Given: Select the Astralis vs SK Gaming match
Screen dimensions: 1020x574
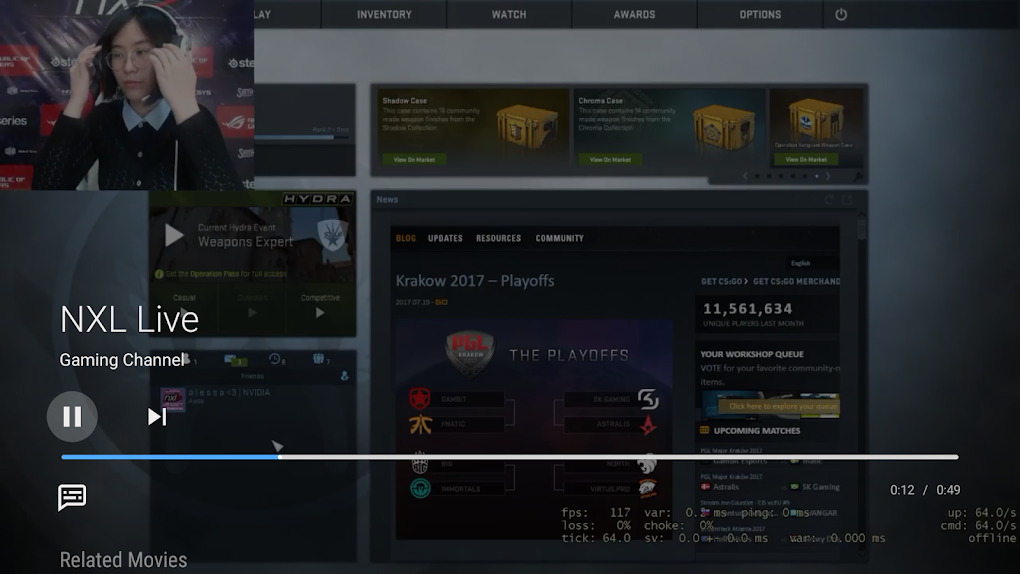Looking at the screenshot, I should tap(770, 487).
